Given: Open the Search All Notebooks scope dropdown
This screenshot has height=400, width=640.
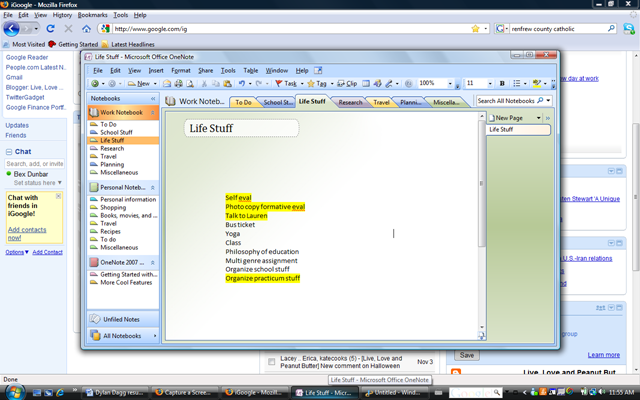Looking at the screenshot, I should point(548,100).
